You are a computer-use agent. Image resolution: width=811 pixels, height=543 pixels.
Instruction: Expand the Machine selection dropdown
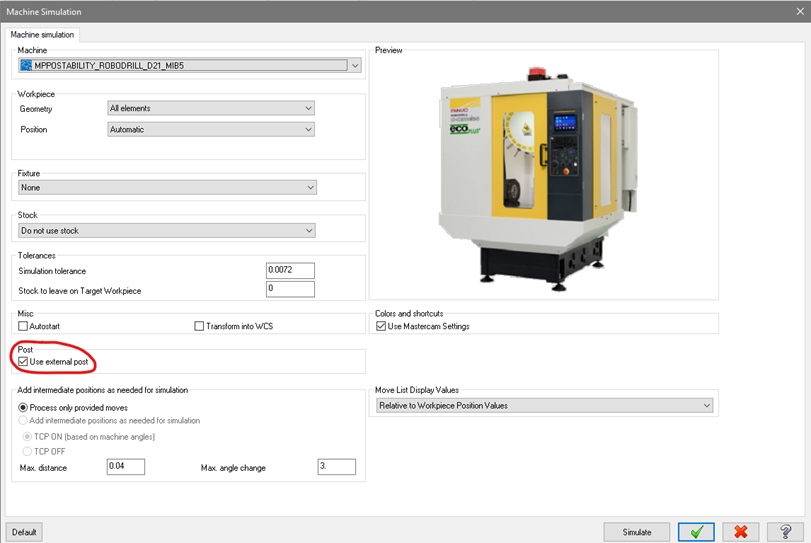click(354, 66)
